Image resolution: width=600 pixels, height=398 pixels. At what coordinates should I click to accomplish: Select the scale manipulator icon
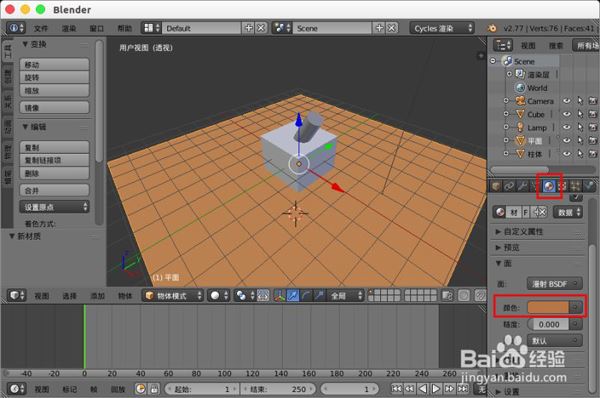[318, 295]
